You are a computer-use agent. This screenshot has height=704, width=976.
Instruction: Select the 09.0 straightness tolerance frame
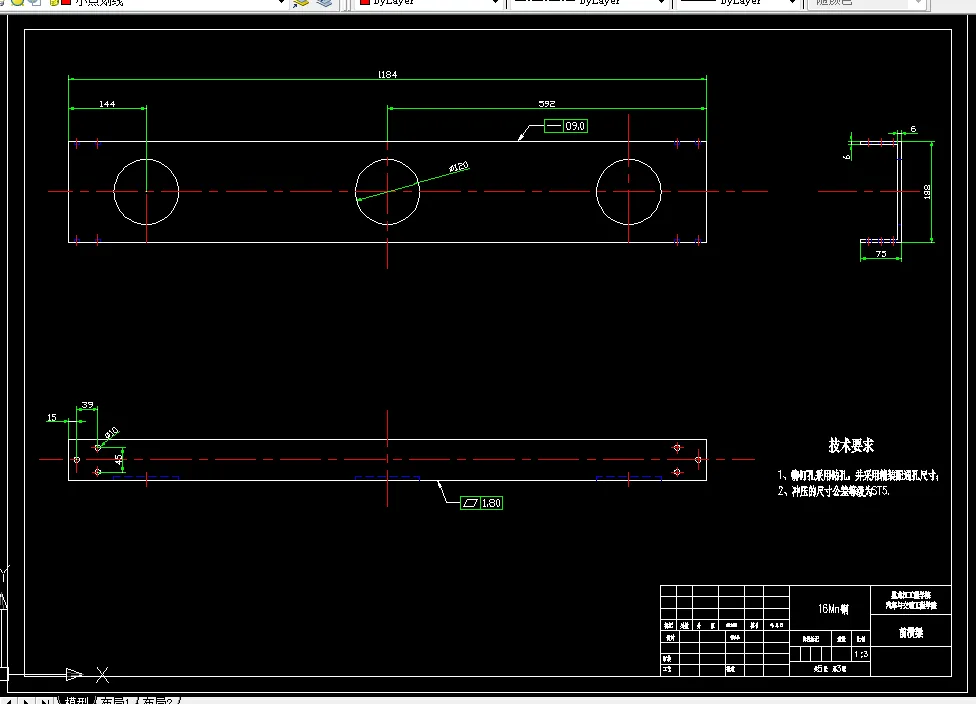[x=566, y=126]
